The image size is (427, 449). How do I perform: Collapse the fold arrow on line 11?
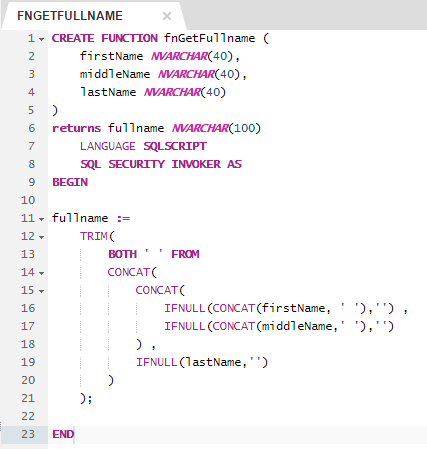pyautogui.click(x=41, y=219)
